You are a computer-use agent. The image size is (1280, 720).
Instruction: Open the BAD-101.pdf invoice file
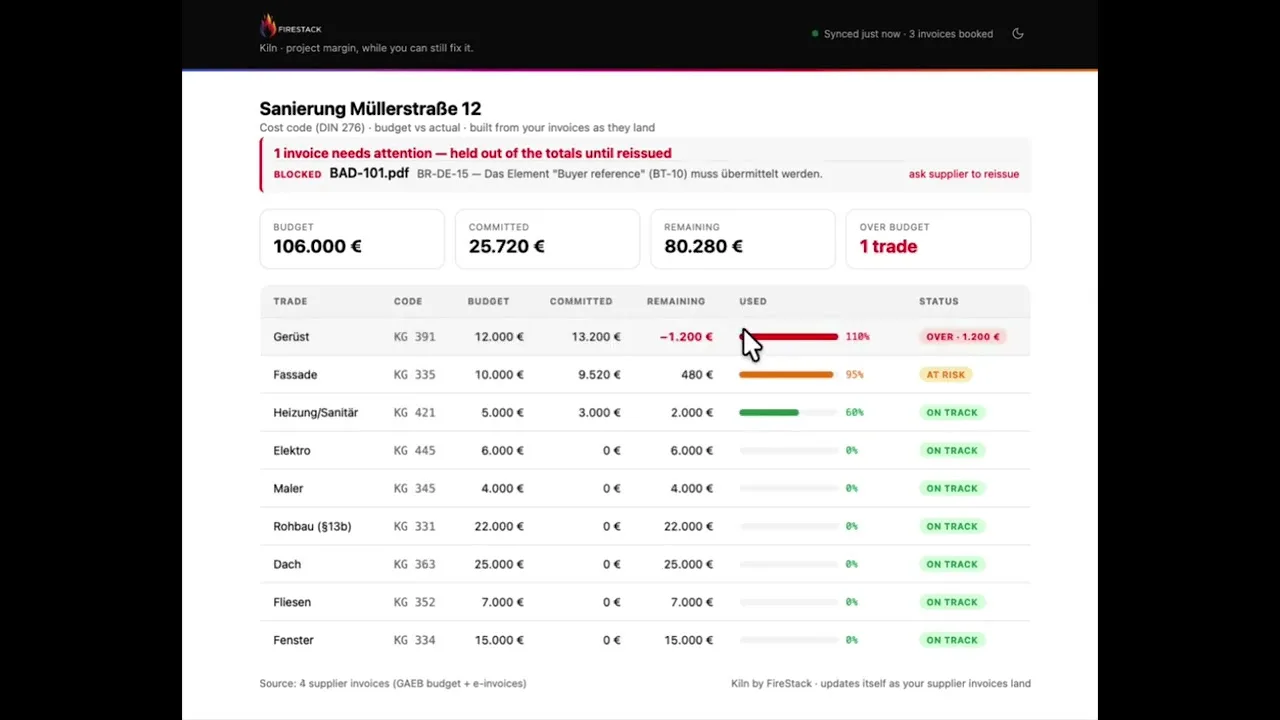tap(369, 173)
